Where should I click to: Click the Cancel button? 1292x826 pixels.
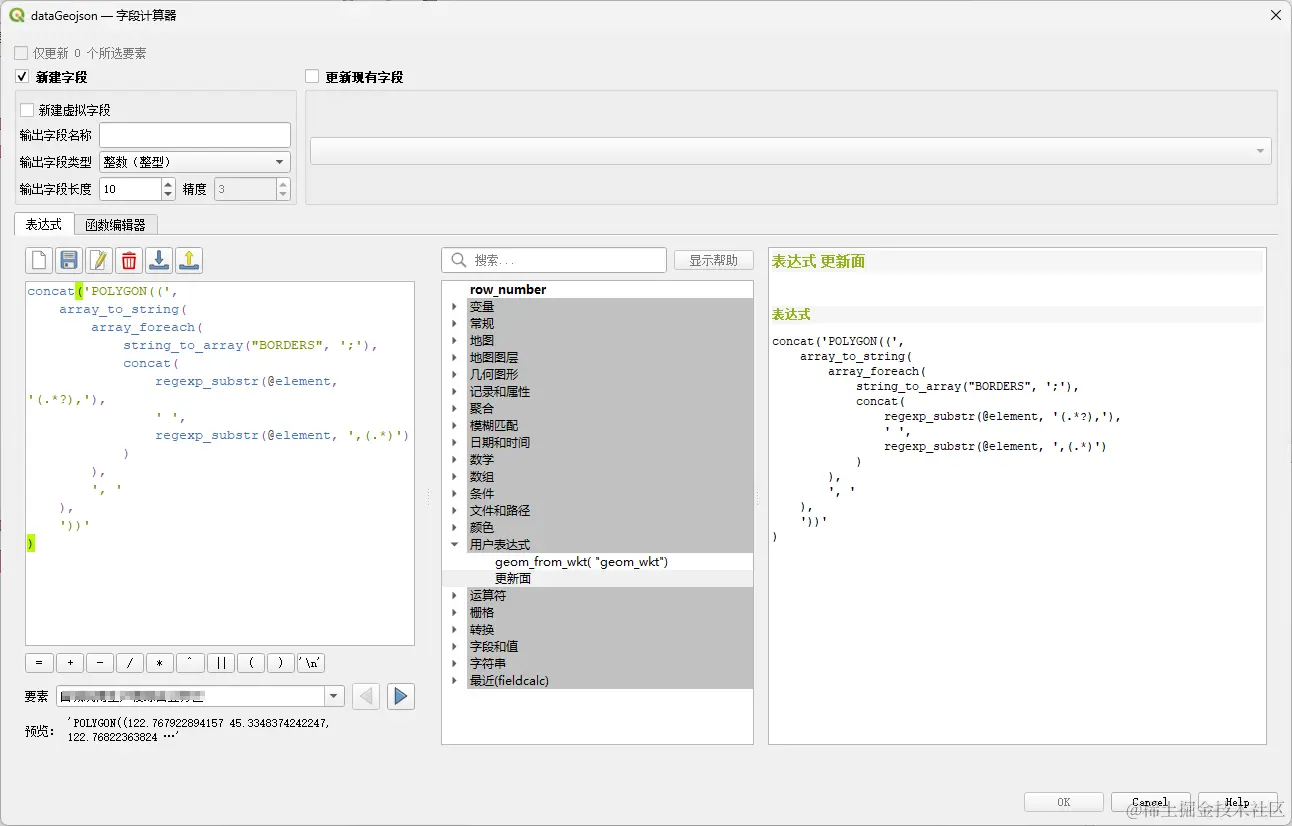point(1150,802)
